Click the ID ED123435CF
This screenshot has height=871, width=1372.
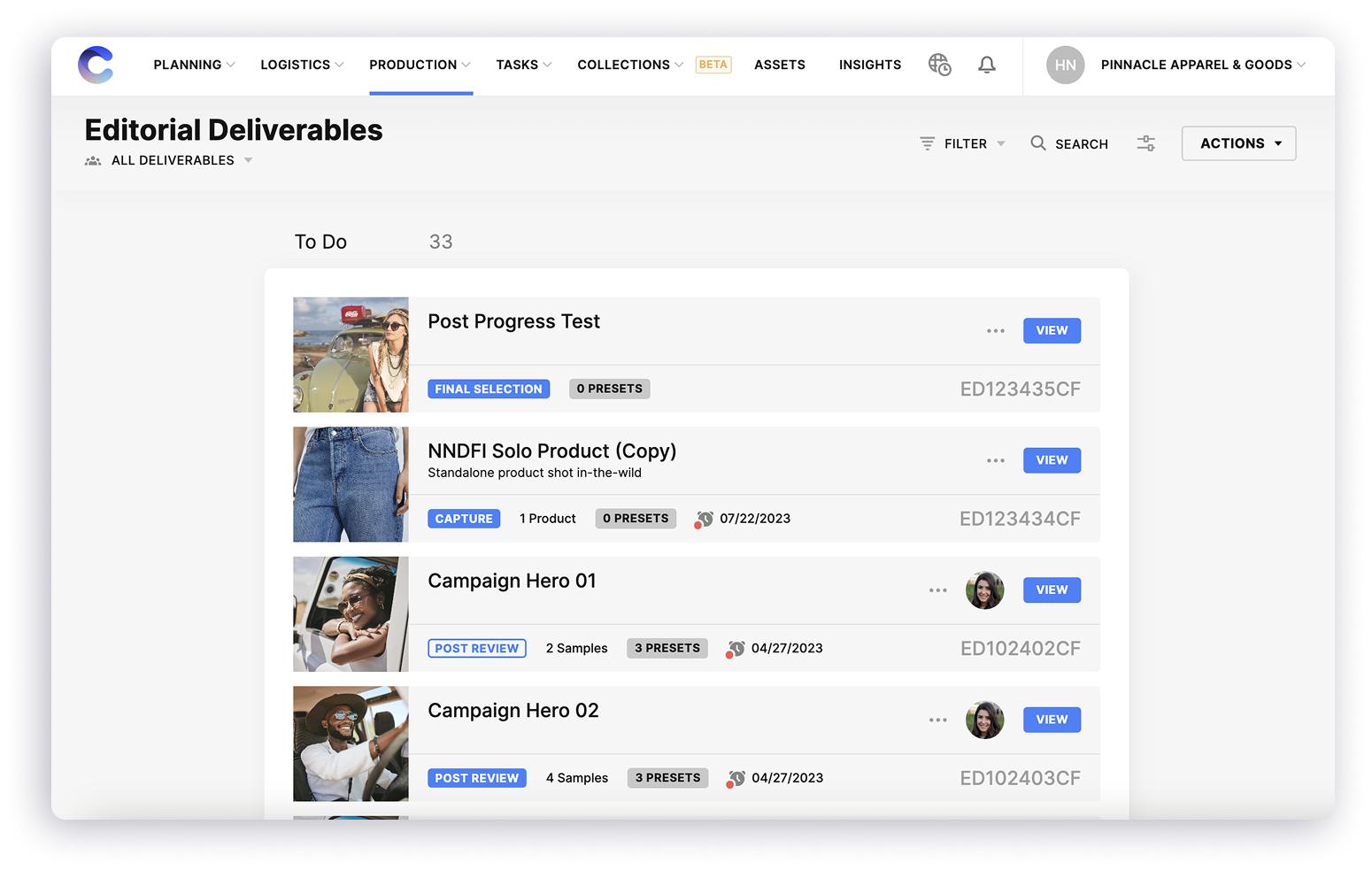point(1021,389)
